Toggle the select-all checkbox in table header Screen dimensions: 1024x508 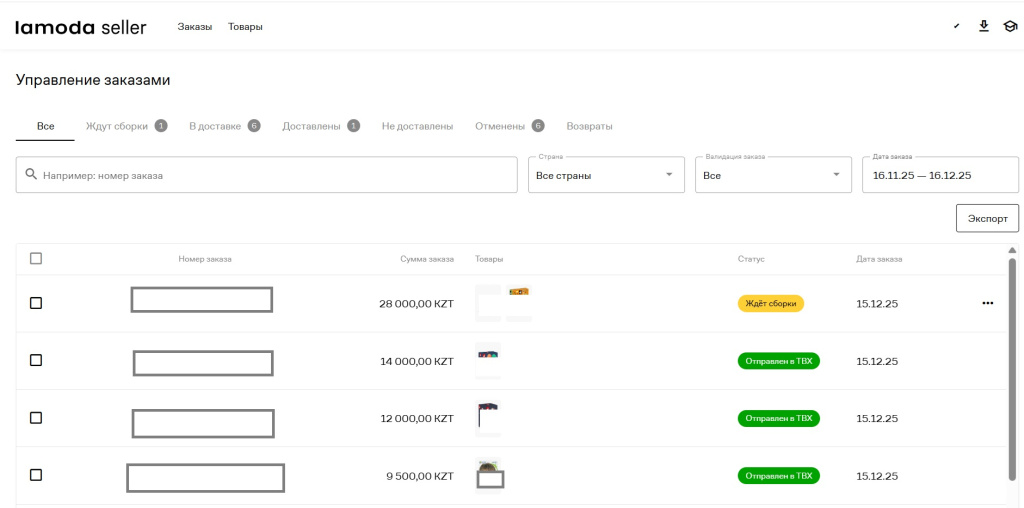36,258
